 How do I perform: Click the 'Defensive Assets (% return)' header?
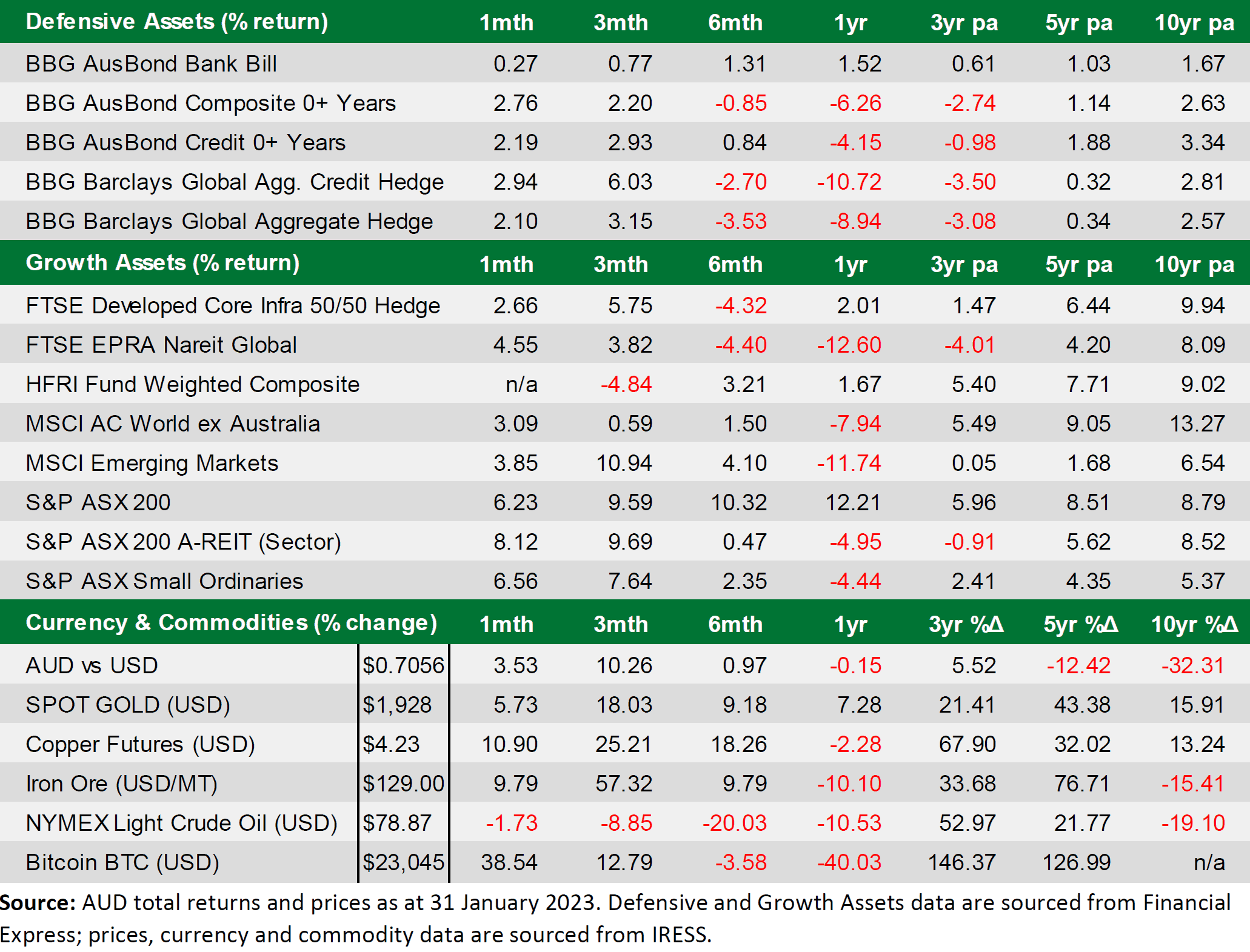point(177,22)
